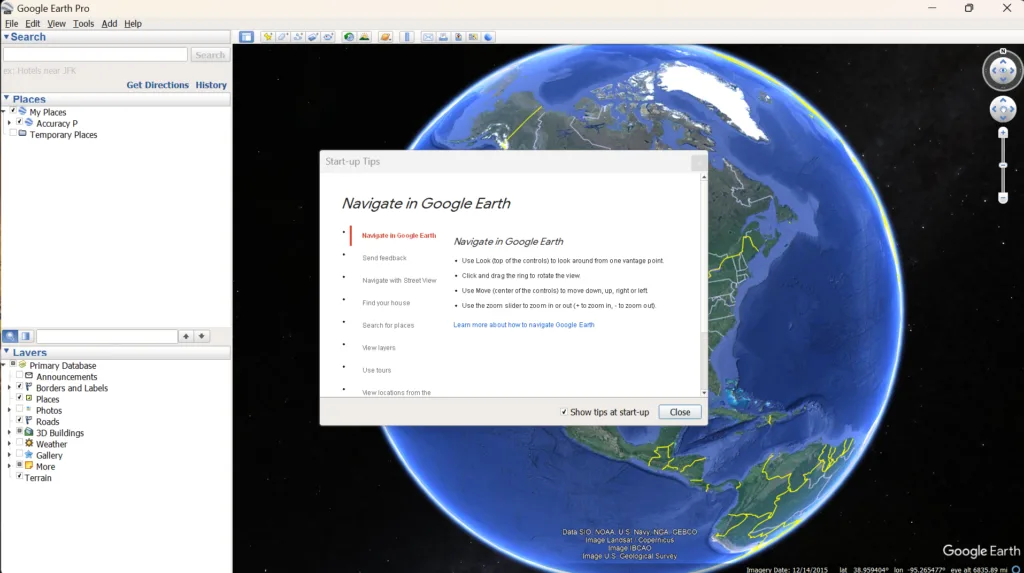Screen dimensions: 1024x573
Task: Enable the Weather layer checkbox
Action: pyautogui.click(x=20, y=443)
